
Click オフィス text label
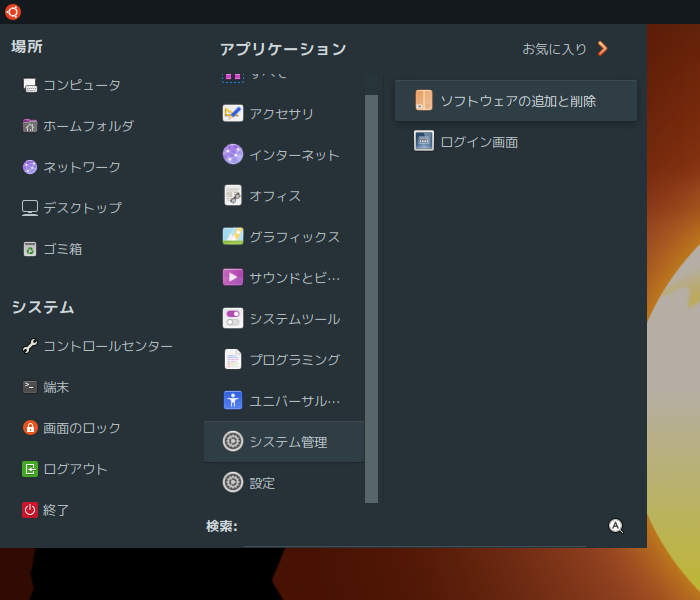point(275,196)
